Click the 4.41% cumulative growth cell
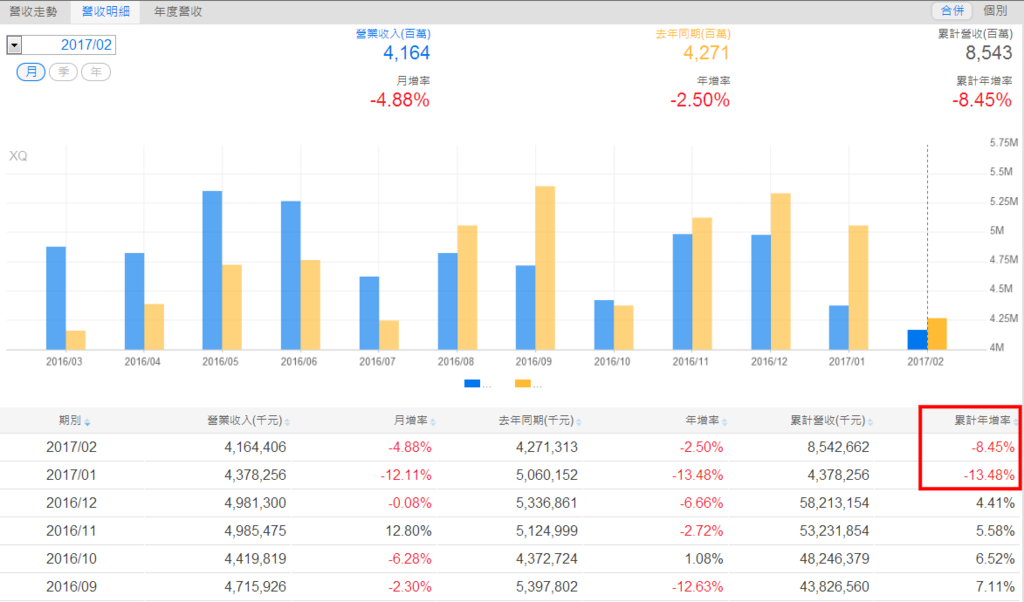The height and width of the screenshot is (602, 1024). tap(995, 503)
